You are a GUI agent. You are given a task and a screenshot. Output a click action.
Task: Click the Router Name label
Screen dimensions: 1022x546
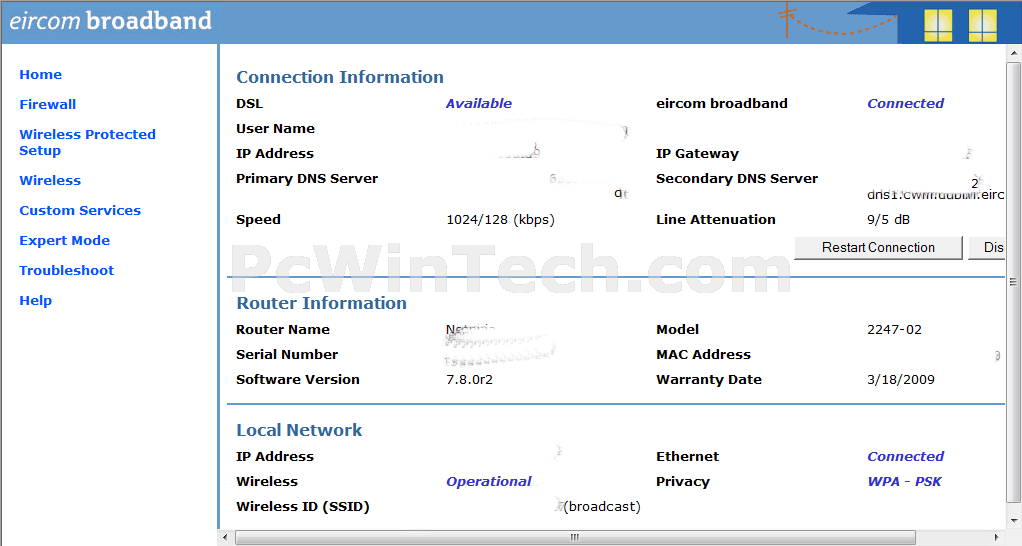[x=283, y=330]
